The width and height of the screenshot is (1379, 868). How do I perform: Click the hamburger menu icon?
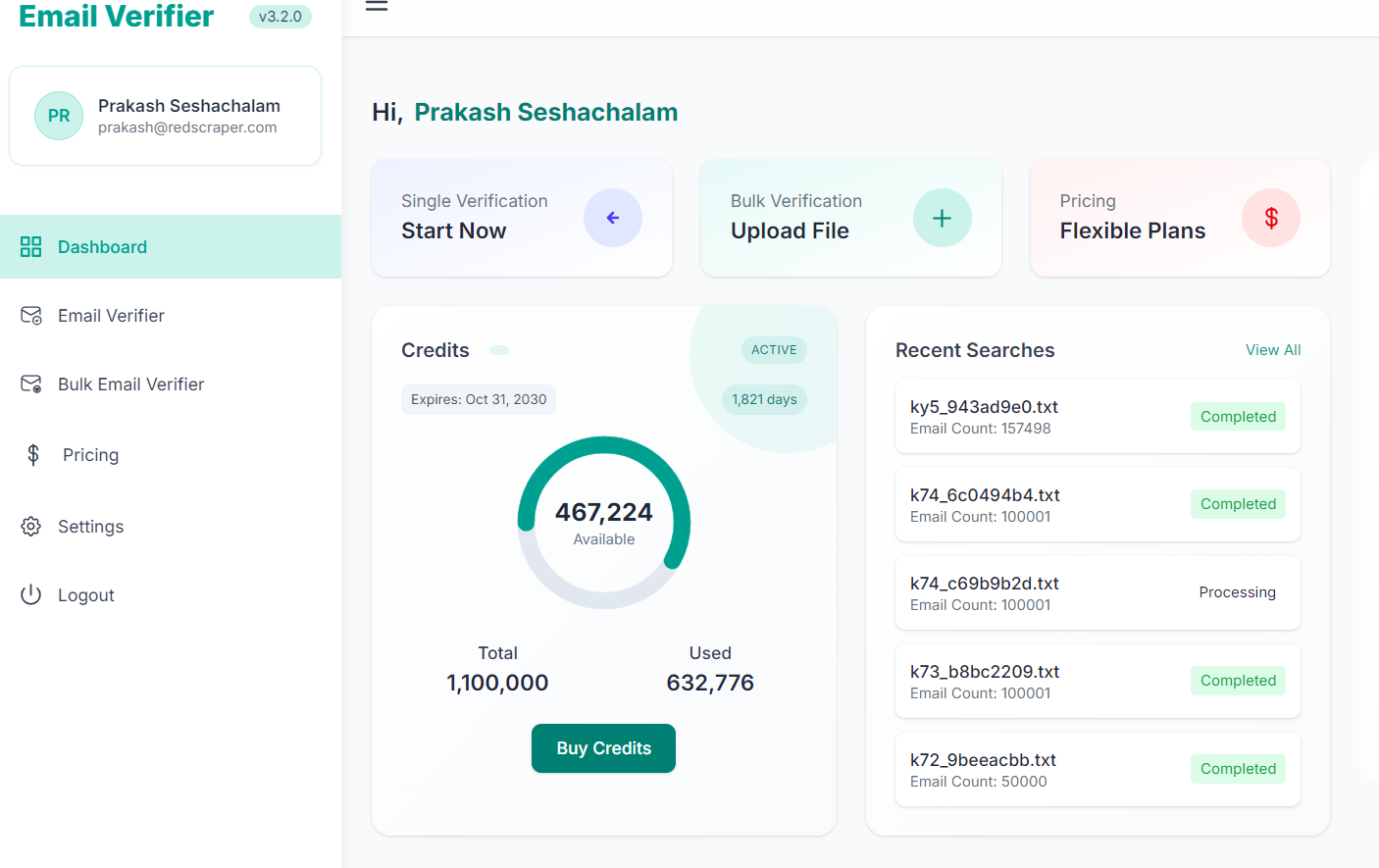click(x=377, y=6)
